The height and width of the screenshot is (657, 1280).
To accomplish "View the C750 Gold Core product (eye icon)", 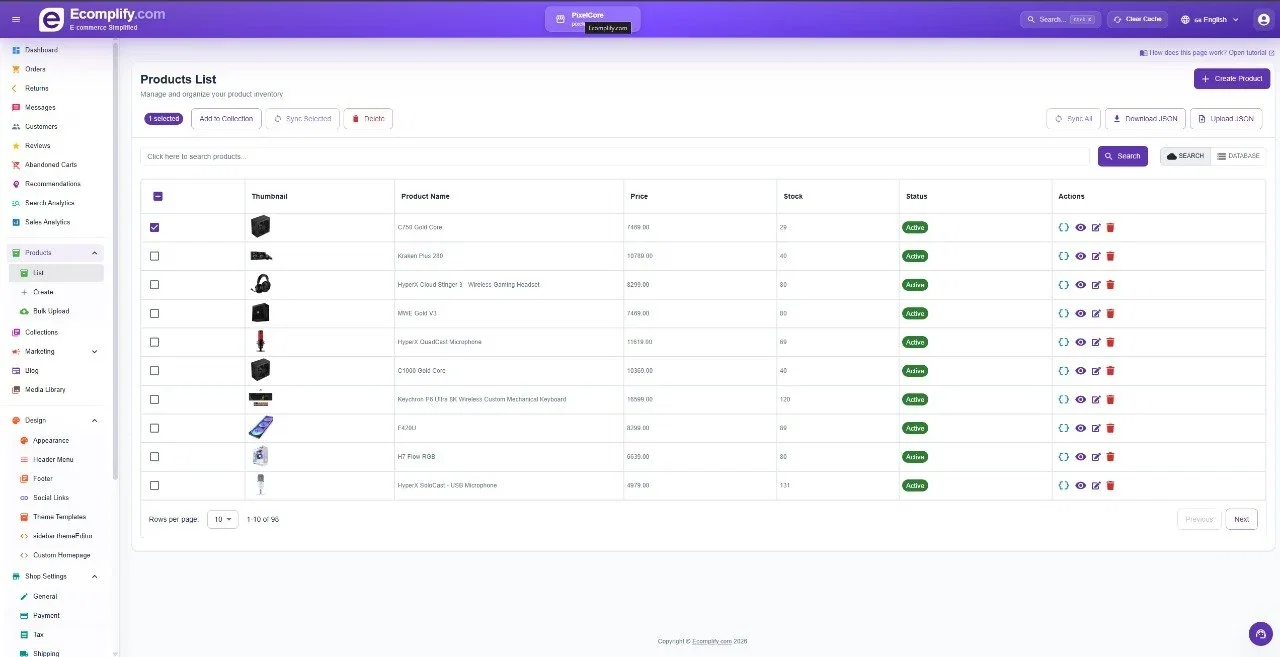I will pos(1080,227).
